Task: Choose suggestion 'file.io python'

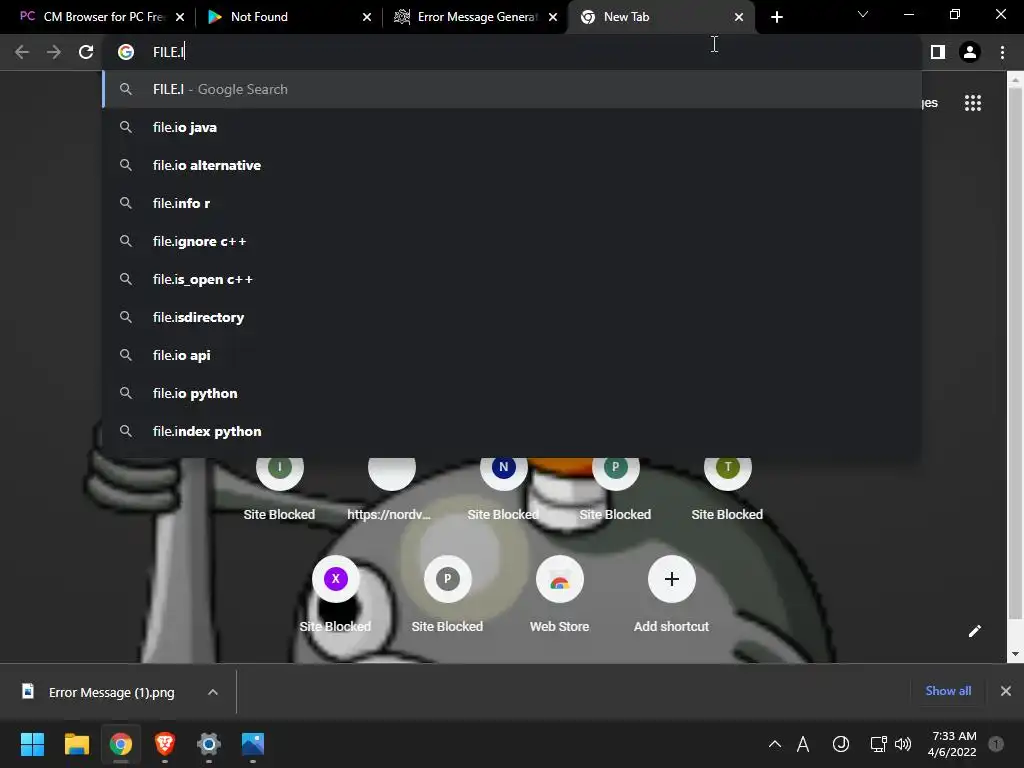Action: click(x=512, y=392)
